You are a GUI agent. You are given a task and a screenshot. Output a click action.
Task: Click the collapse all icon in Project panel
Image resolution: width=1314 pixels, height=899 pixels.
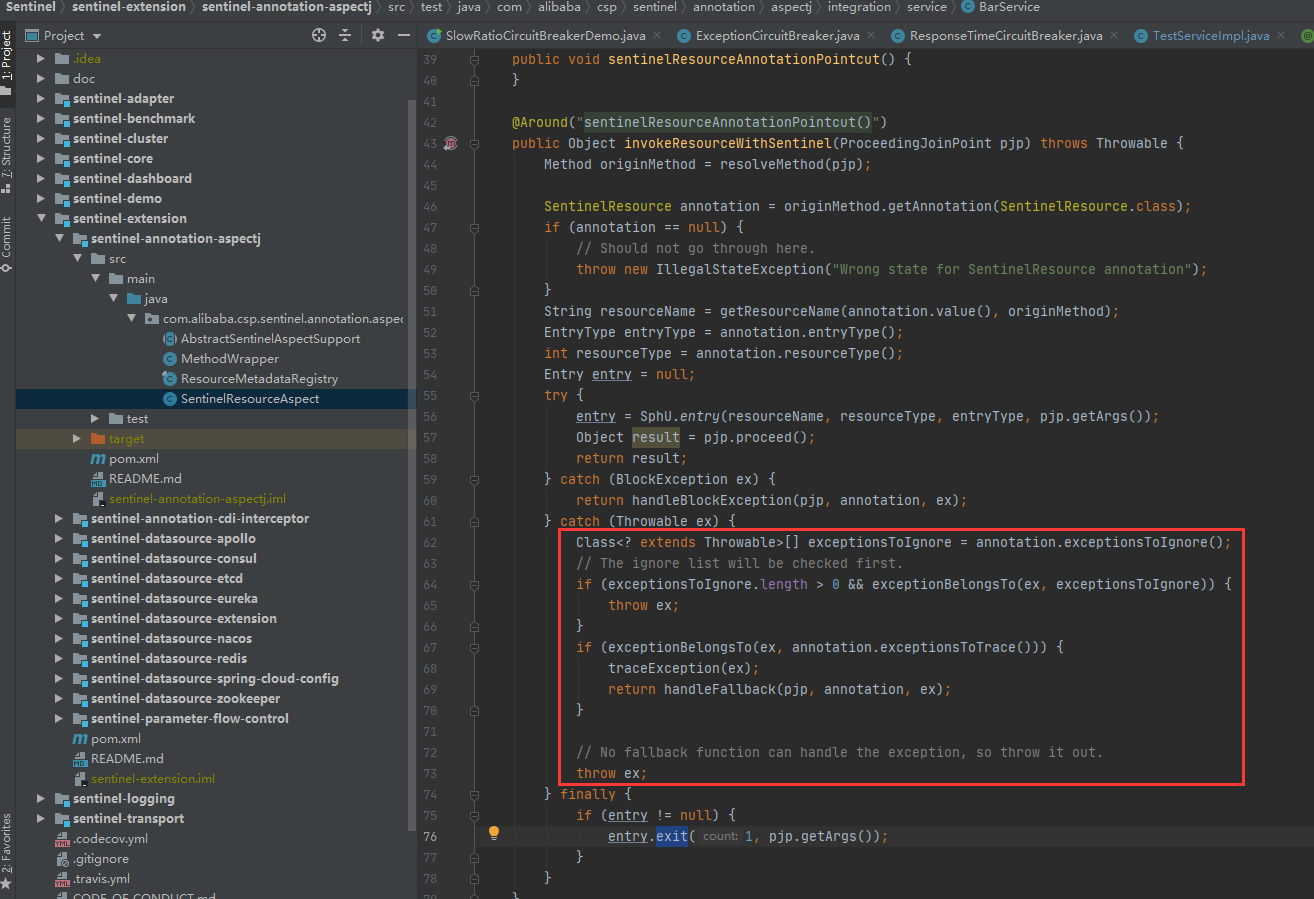345,35
